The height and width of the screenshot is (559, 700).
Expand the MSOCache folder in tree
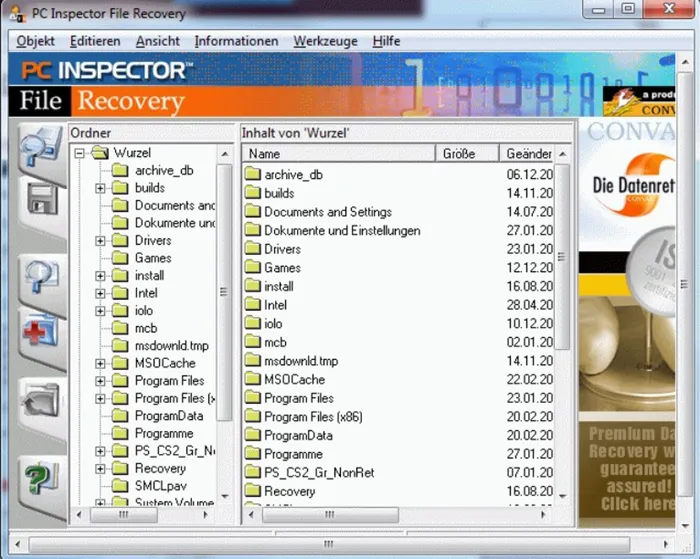coord(100,363)
